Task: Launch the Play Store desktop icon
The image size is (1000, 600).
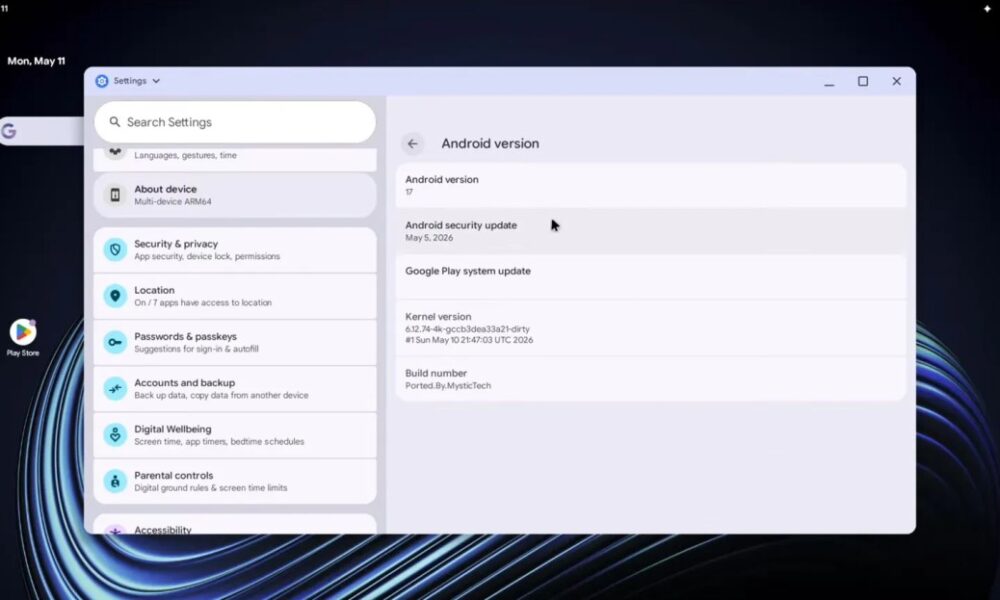Action: point(23,337)
